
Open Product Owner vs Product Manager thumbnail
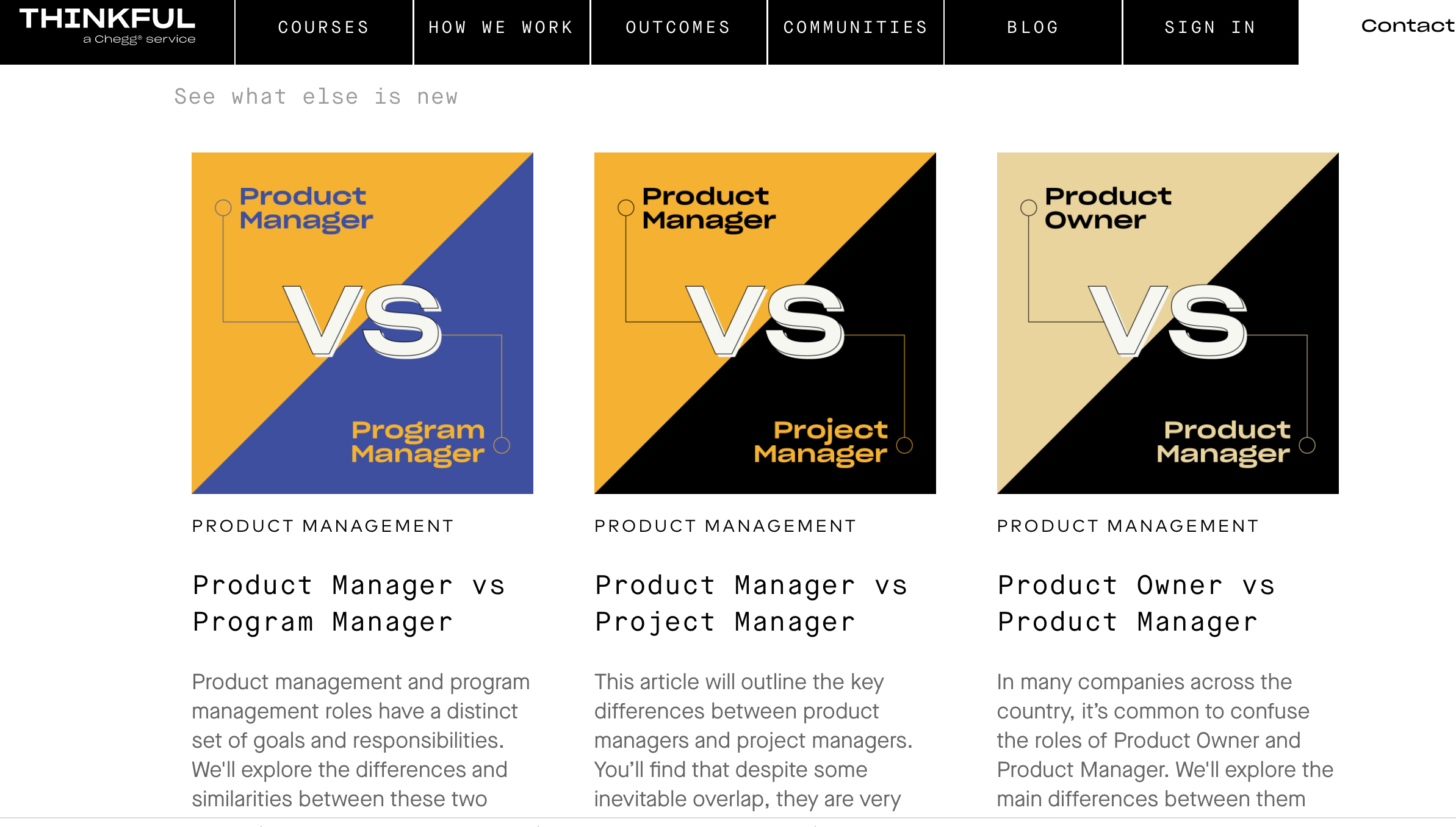point(1168,323)
